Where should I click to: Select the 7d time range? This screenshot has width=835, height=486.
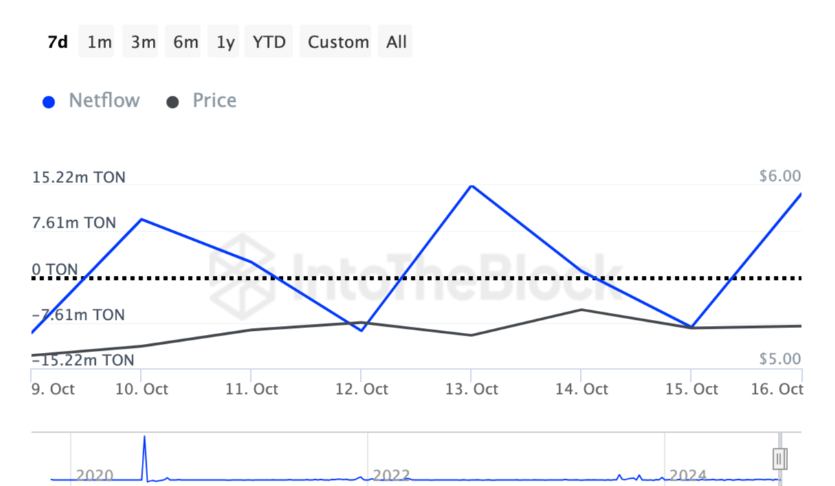(57, 42)
